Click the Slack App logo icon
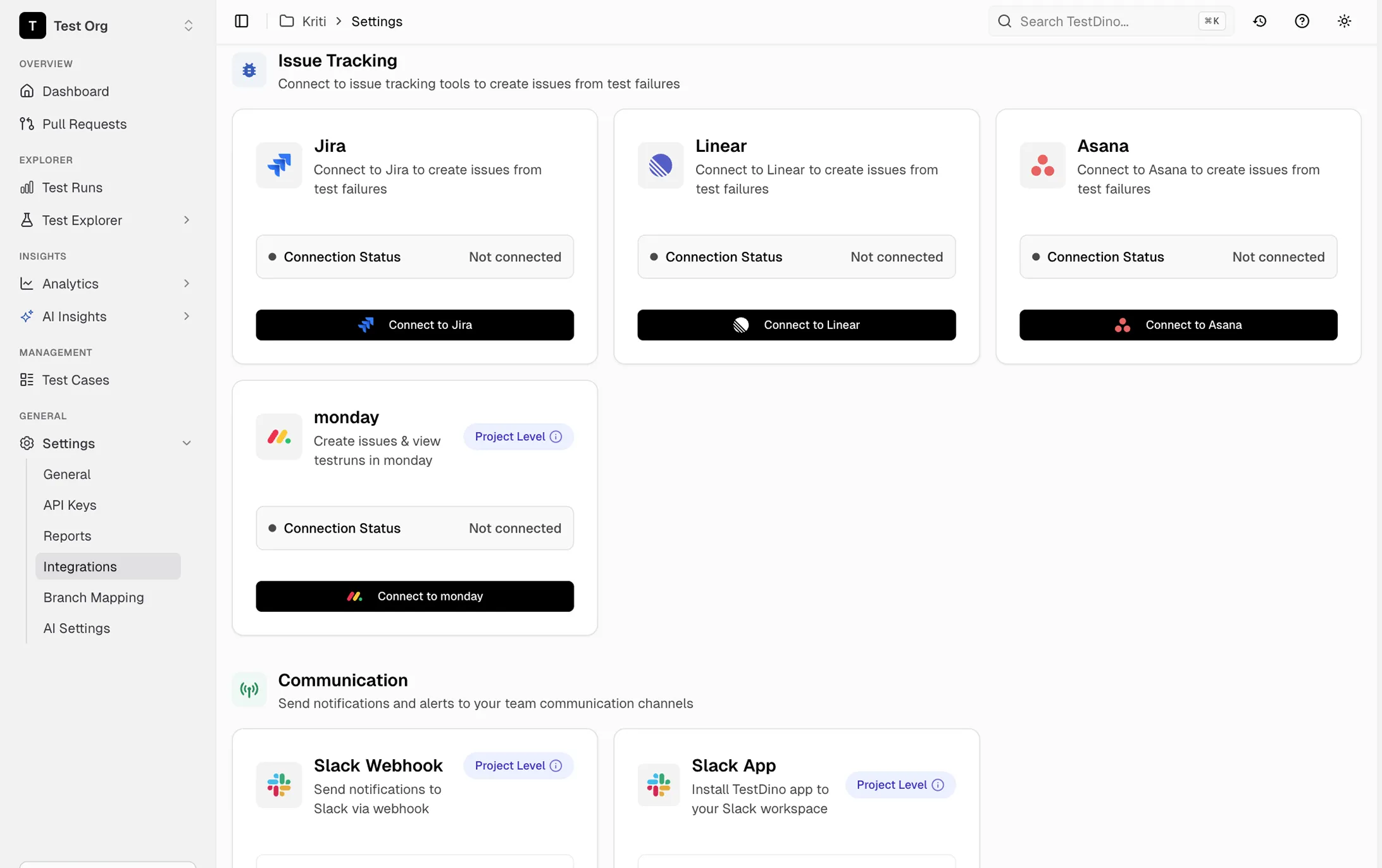This screenshot has width=1382, height=868. tap(658, 784)
